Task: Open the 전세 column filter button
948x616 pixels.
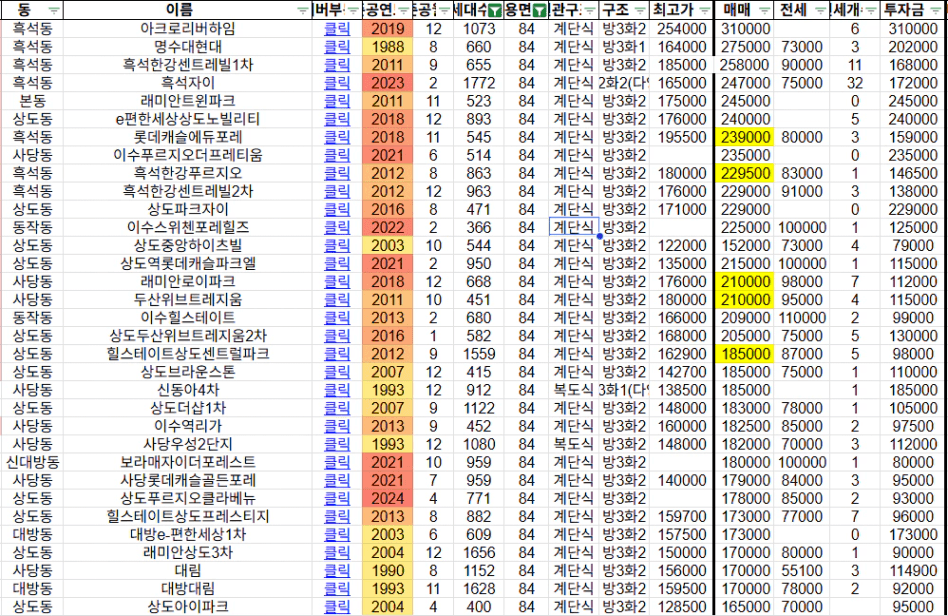Action: pyautogui.click(x=822, y=10)
